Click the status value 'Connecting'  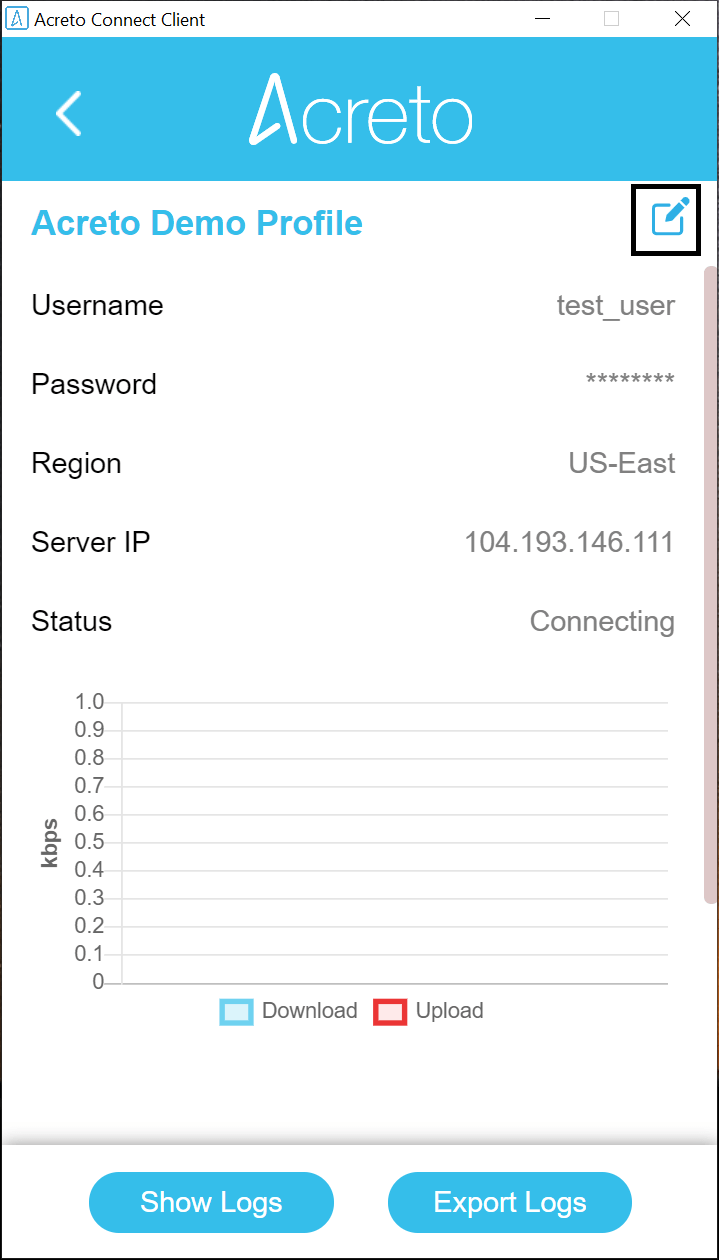click(602, 622)
